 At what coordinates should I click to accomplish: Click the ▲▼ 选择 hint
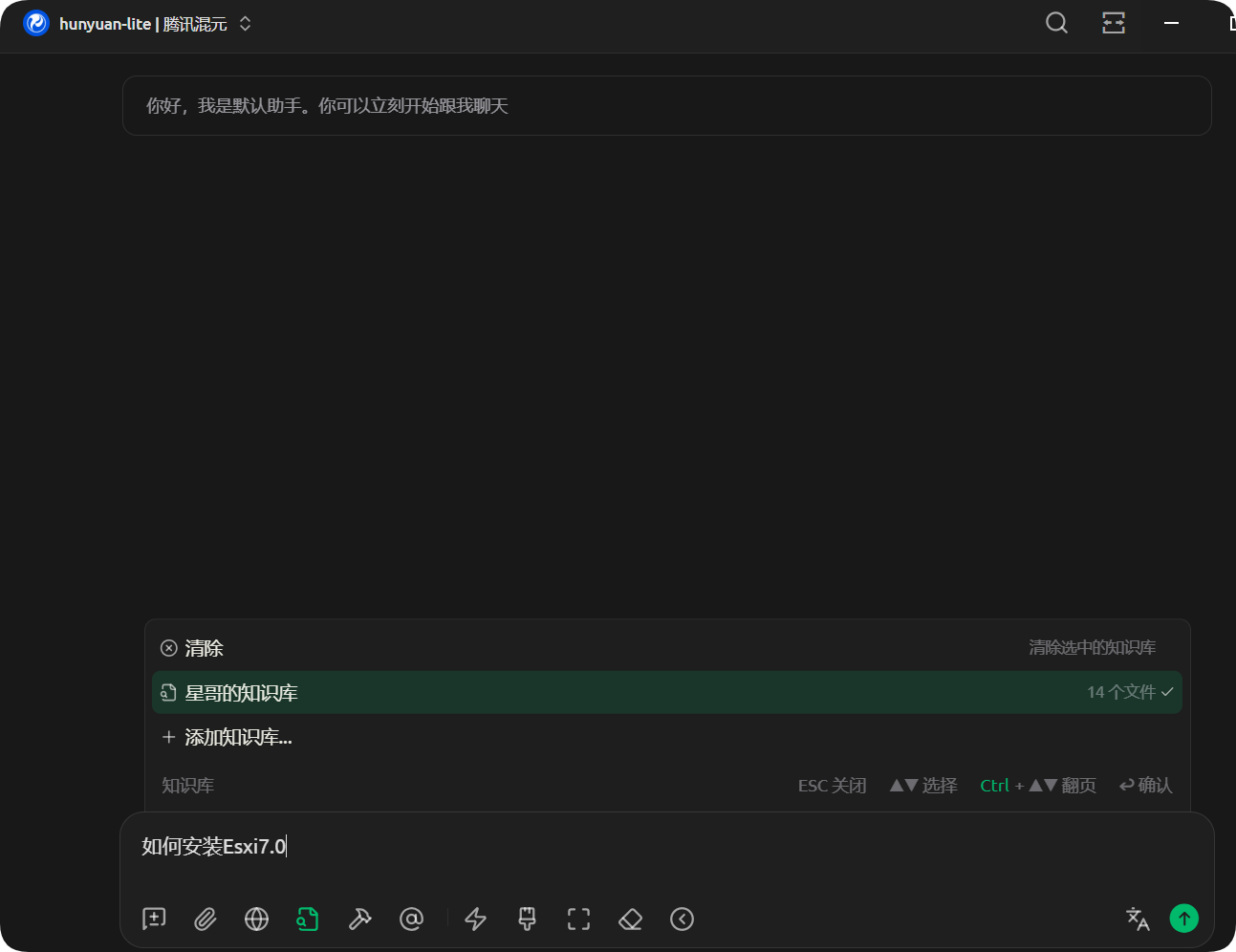[x=923, y=786]
